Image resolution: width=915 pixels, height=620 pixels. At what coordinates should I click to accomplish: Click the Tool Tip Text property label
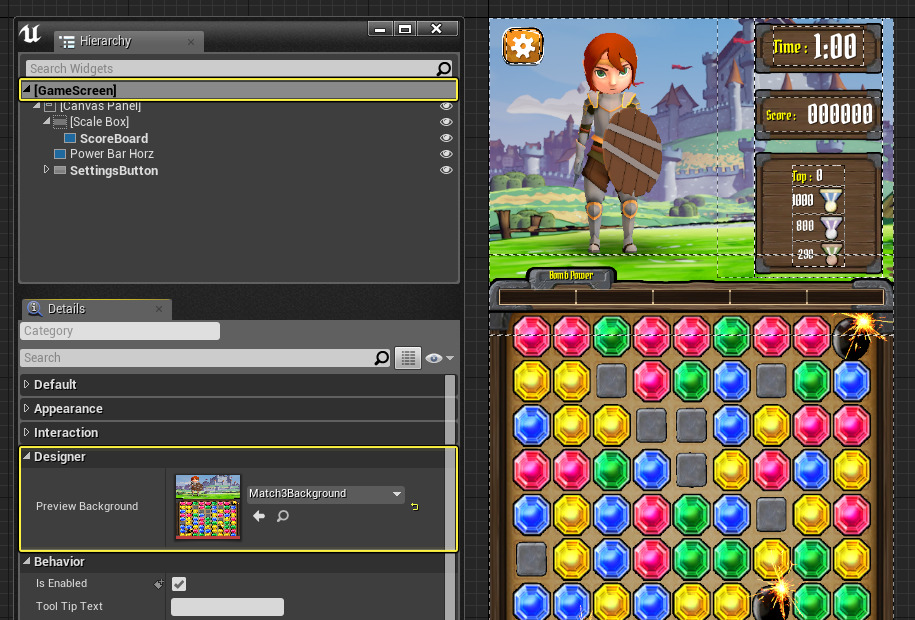(x=69, y=607)
